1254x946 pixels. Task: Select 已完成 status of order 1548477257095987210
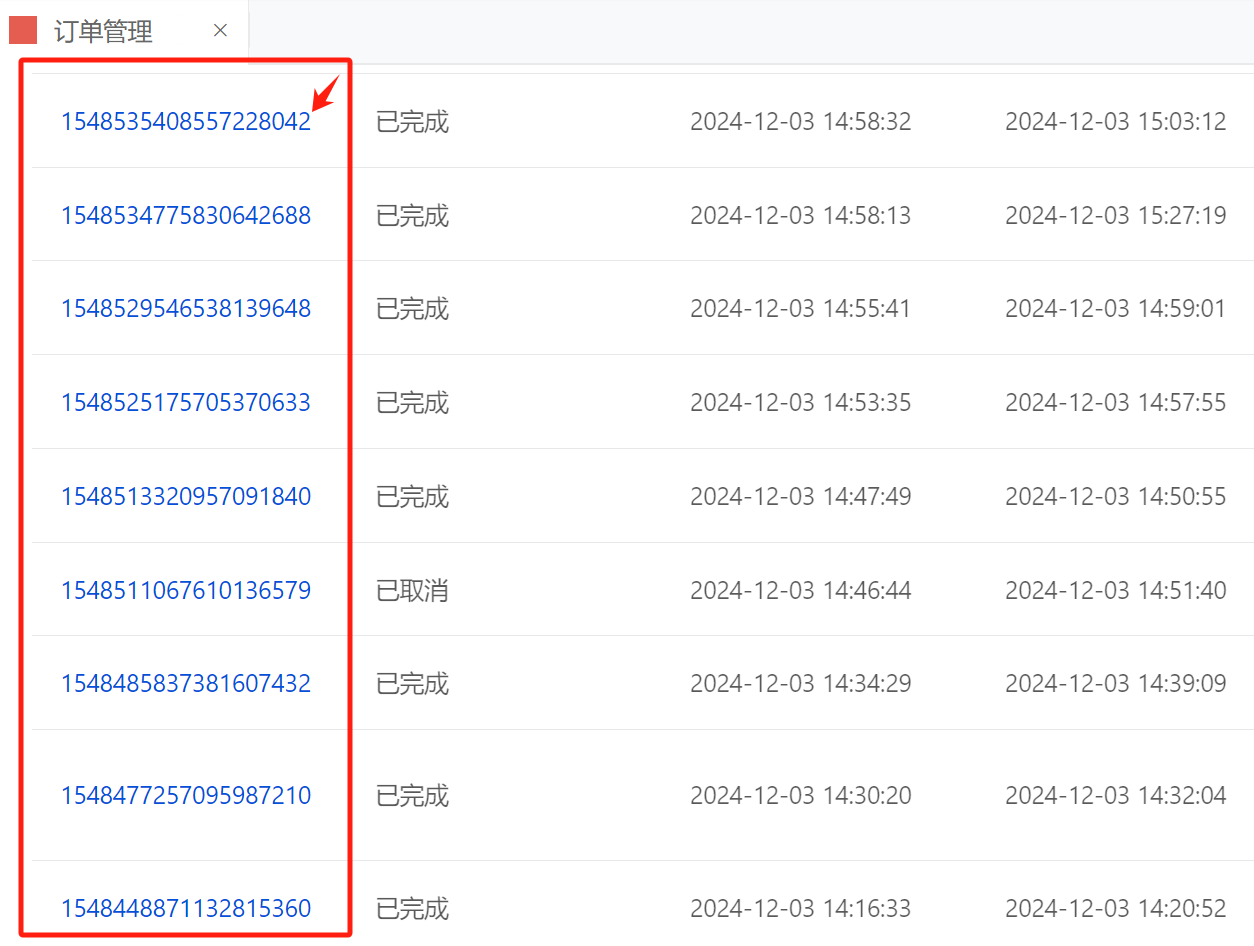click(412, 796)
